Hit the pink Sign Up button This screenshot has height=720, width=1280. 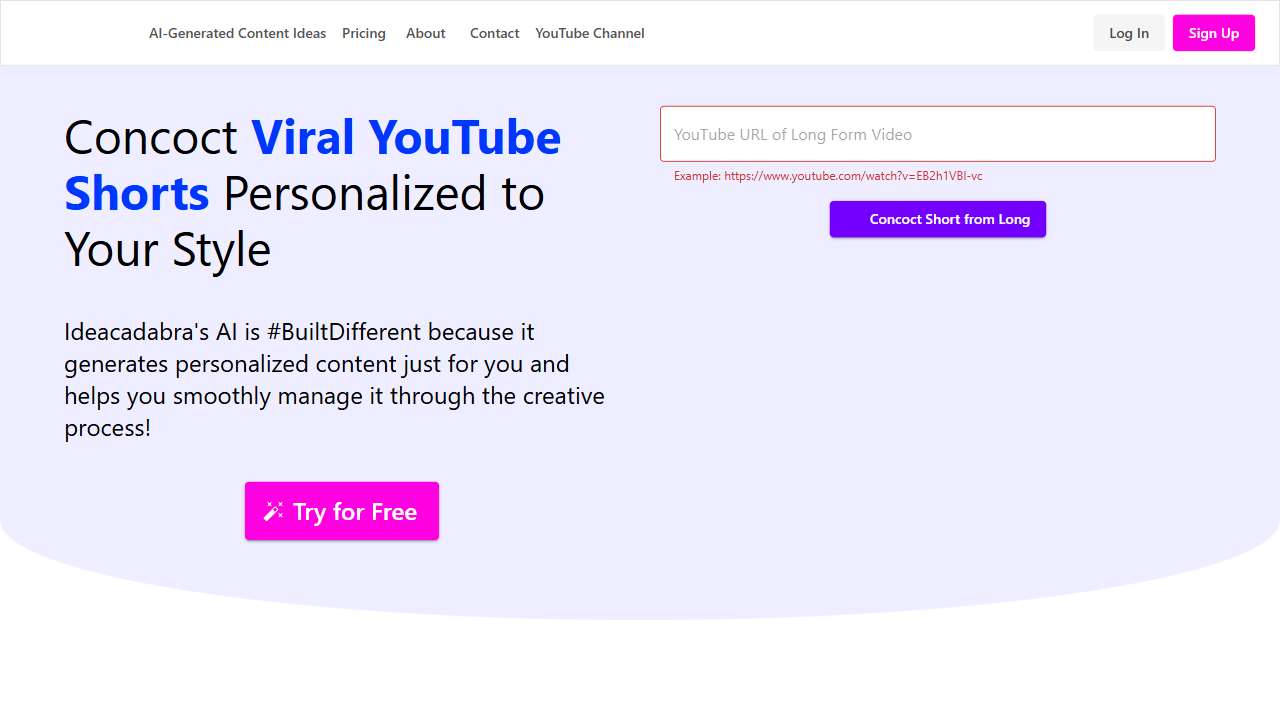(x=1213, y=33)
